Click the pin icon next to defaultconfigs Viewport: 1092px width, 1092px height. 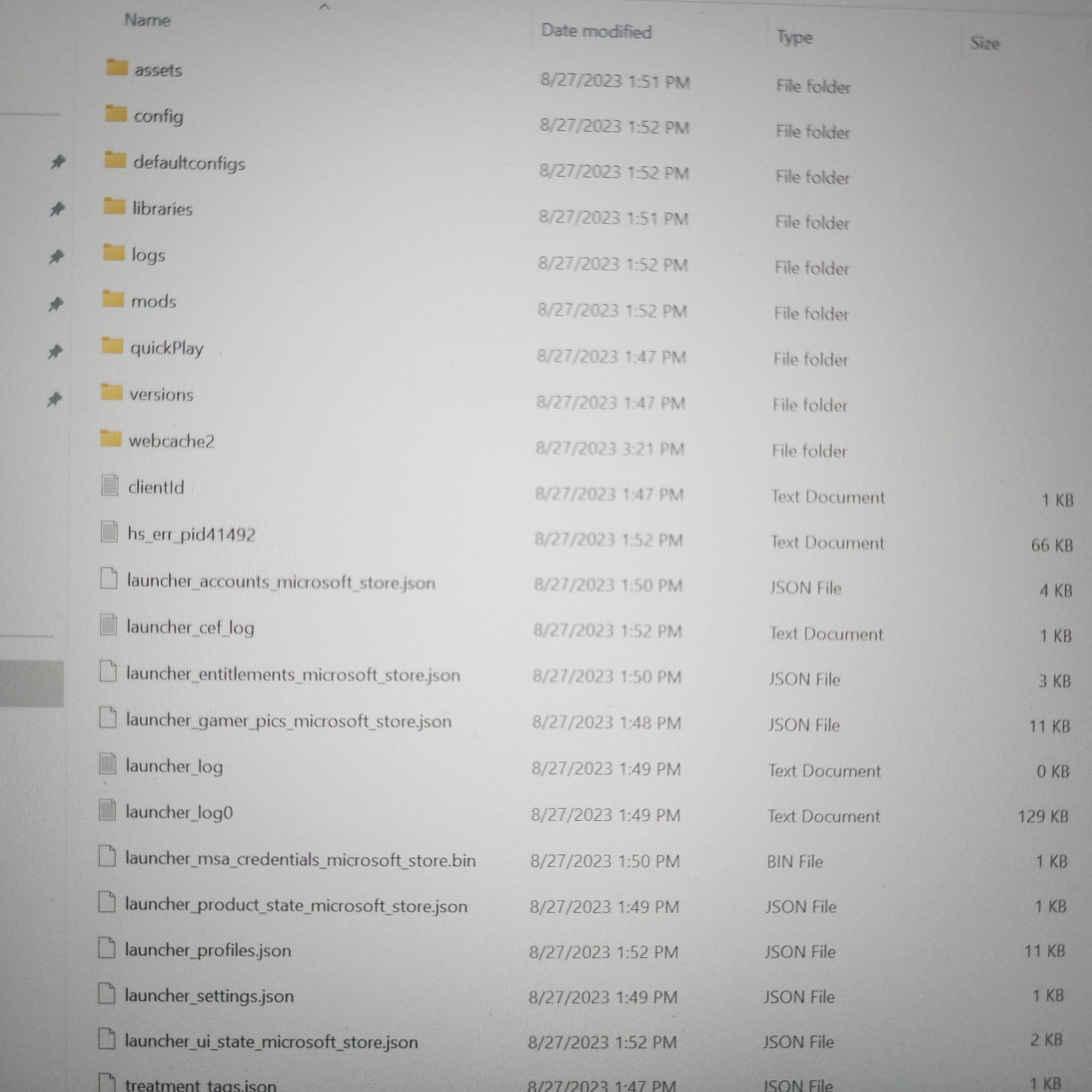pos(58,162)
